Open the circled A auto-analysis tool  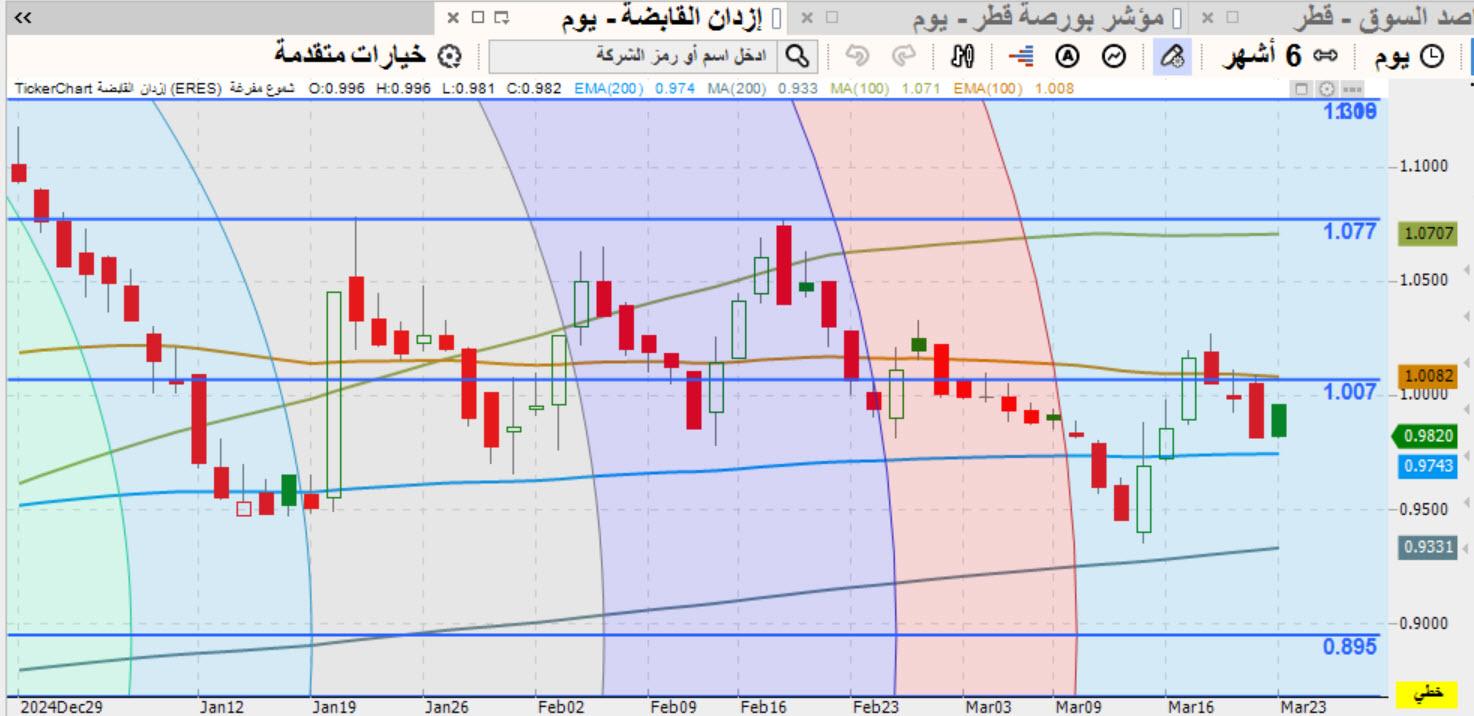click(x=1068, y=56)
